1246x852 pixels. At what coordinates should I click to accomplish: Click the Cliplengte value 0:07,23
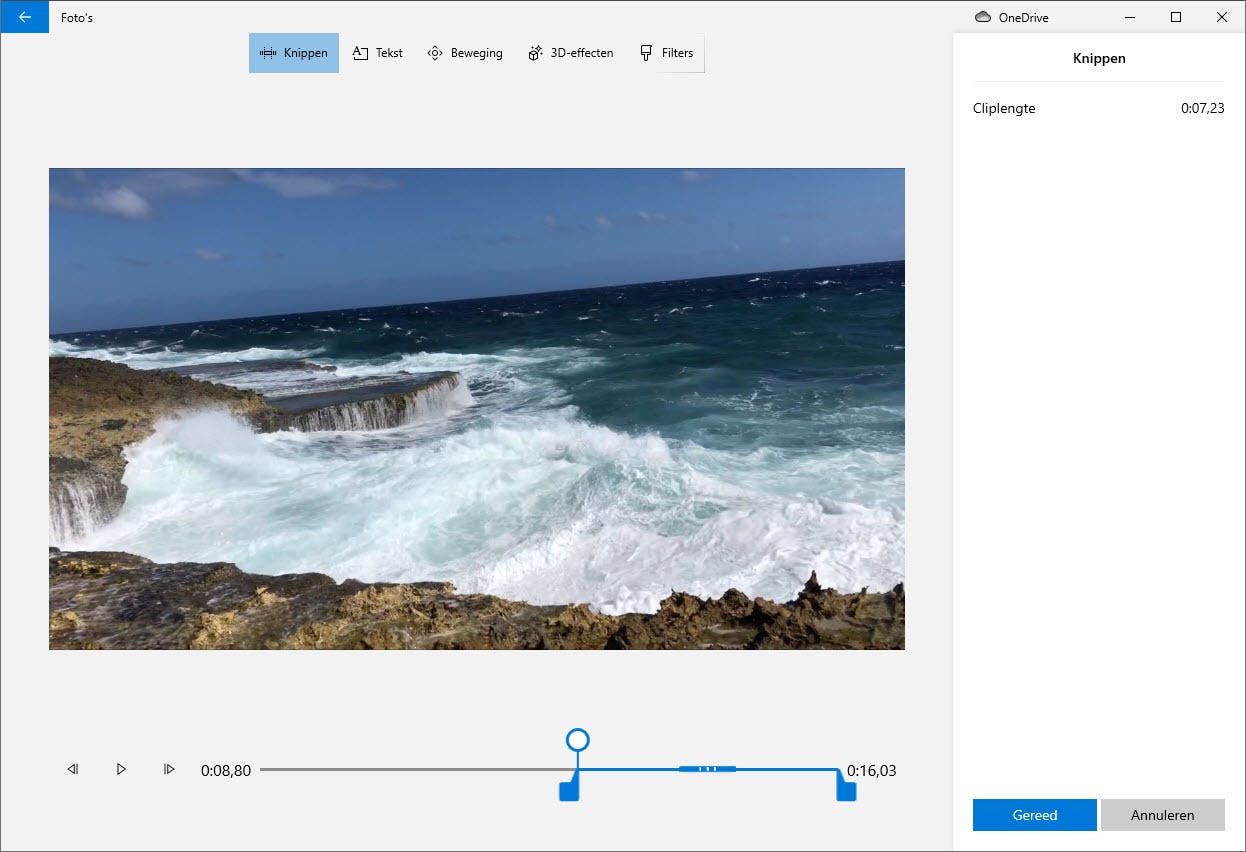[x=1203, y=108]
